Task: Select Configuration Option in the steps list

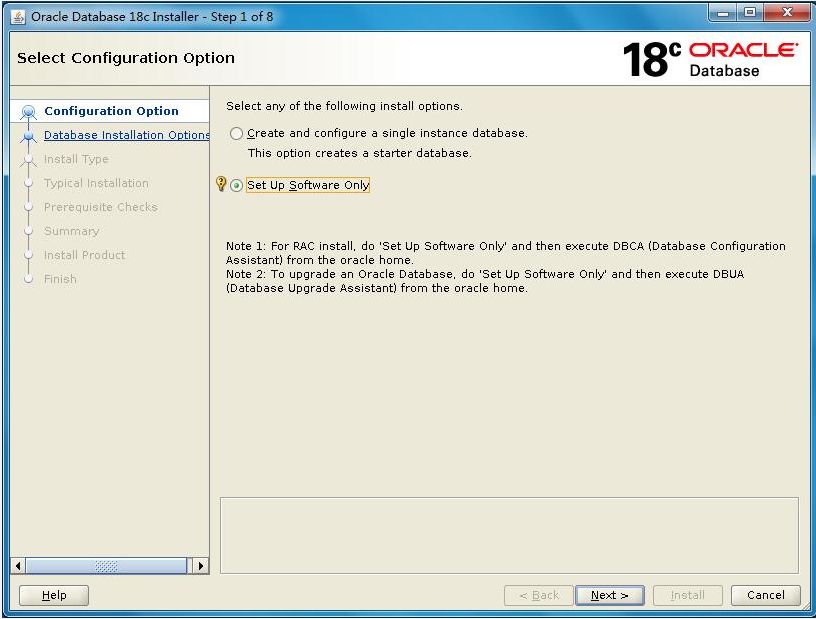Action: [111, 111]
